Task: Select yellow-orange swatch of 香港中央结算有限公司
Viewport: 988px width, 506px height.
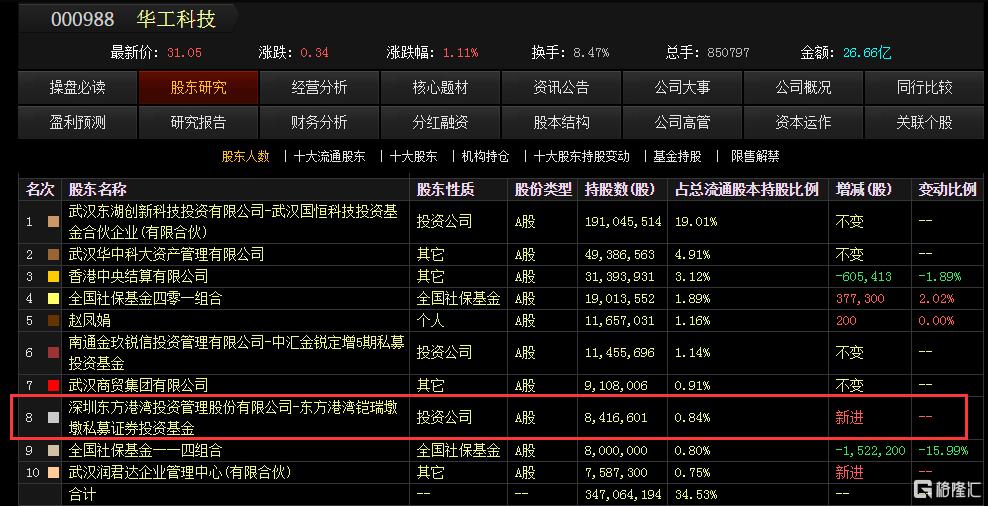Action: [54, 277]
